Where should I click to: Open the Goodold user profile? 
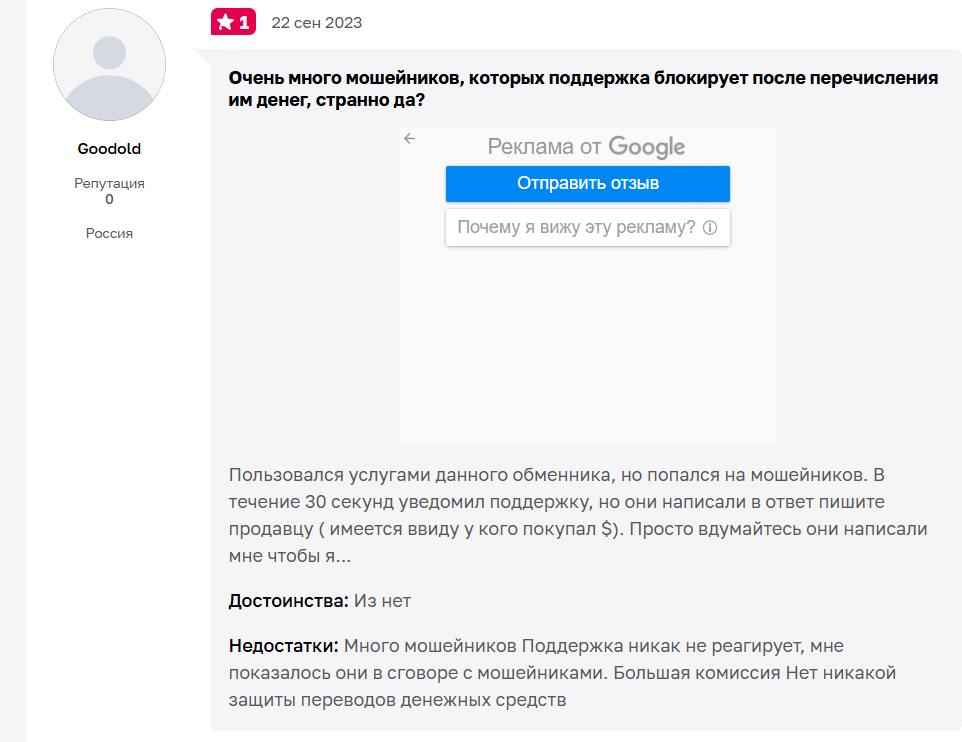(109, 149)
